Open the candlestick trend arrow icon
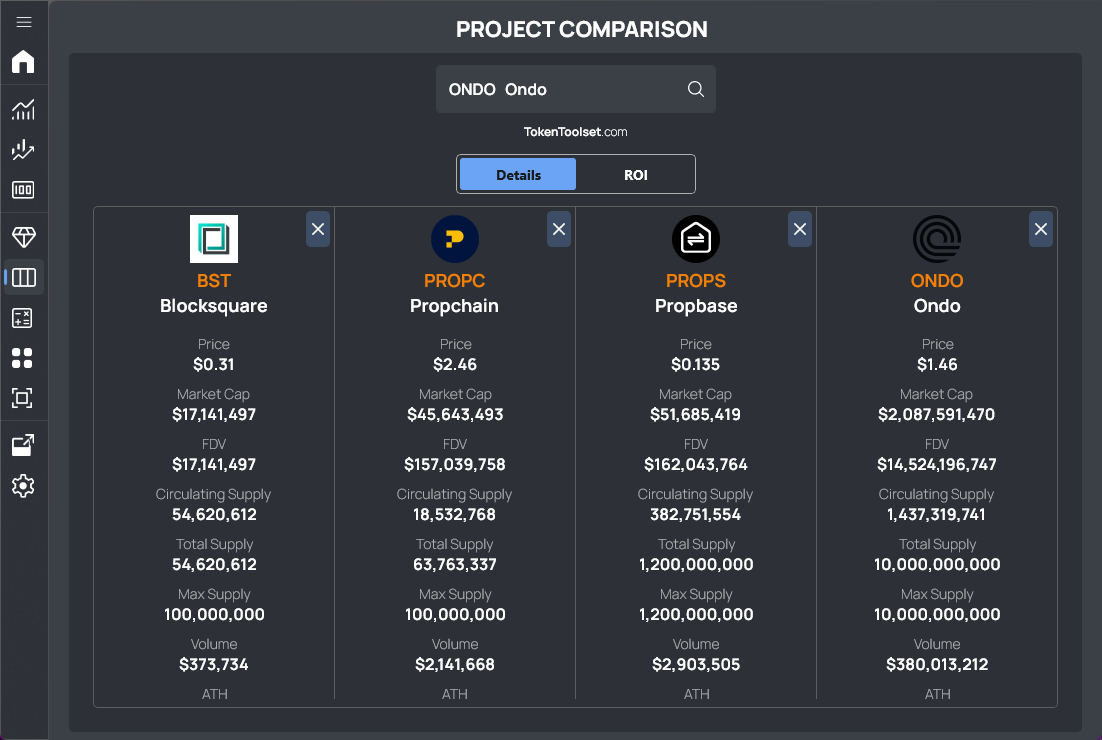 point(23,149)
